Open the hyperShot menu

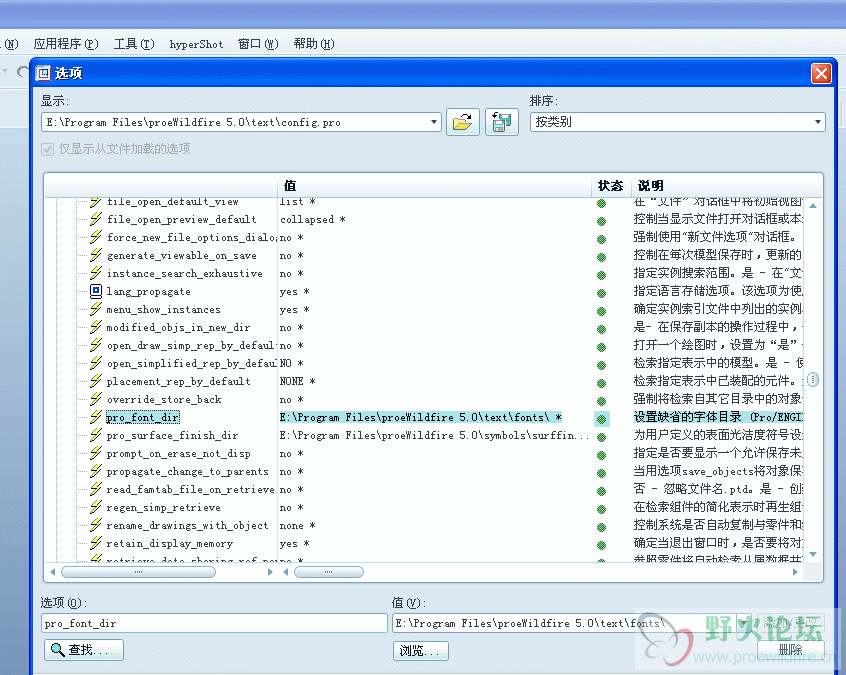coord(196,44)
